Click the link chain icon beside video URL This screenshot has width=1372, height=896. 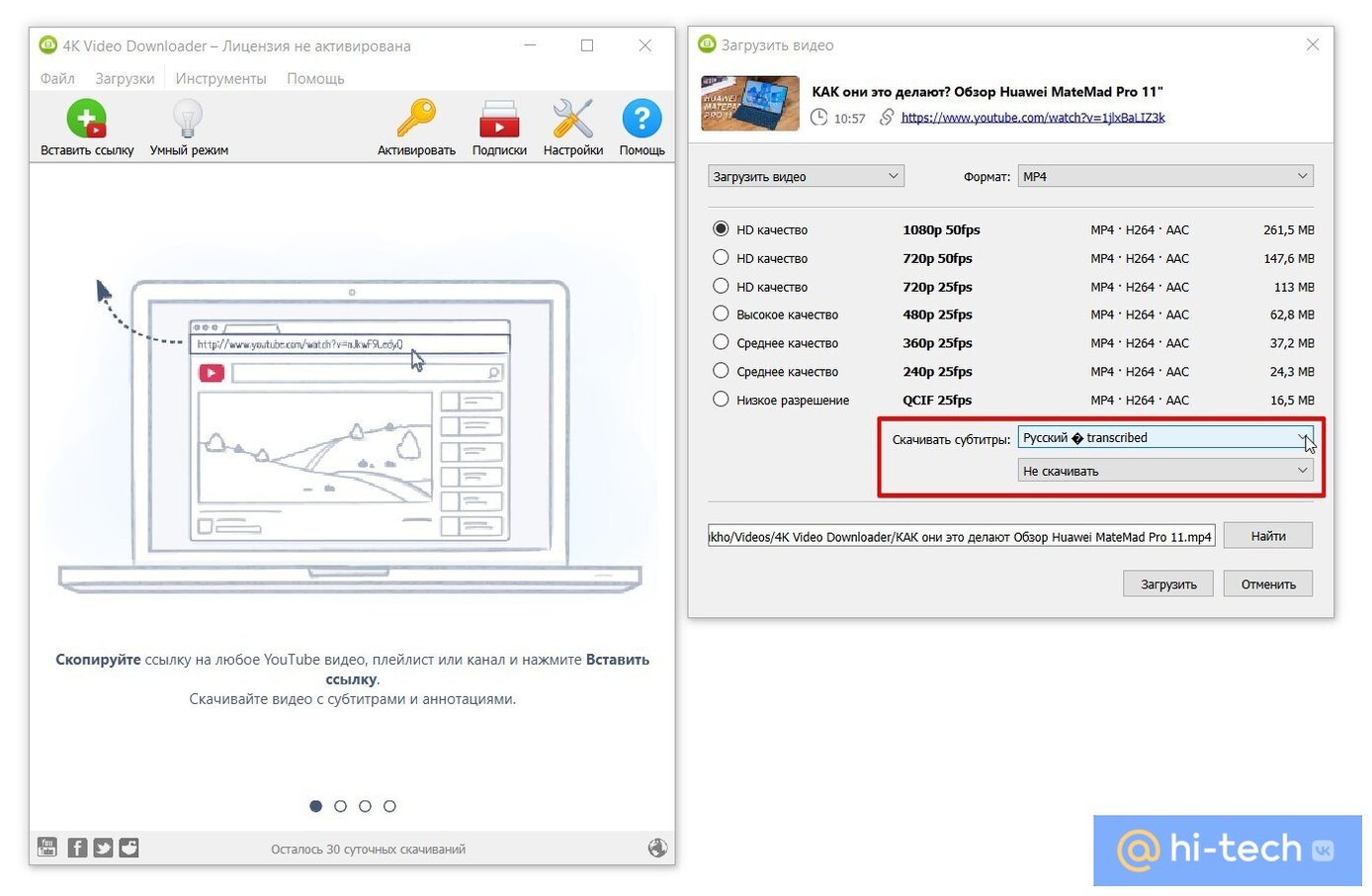tap(887, 118)
